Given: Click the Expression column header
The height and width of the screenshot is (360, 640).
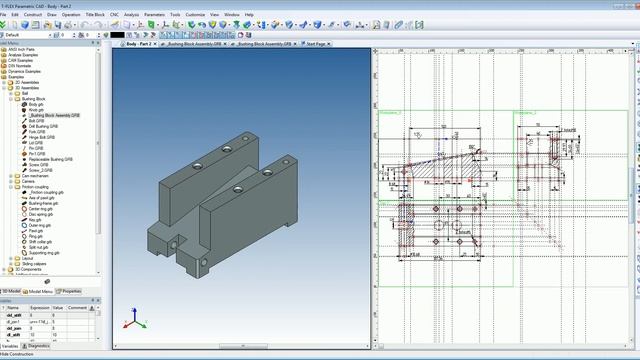Looking at the screenshot, I should tap(40, 308).
